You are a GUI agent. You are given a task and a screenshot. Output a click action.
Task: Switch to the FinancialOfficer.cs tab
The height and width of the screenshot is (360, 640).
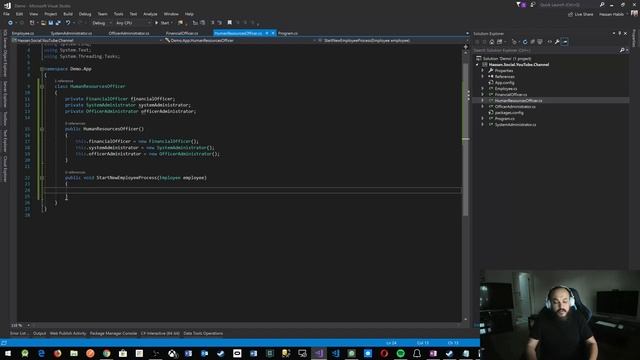tap(182, 33)
